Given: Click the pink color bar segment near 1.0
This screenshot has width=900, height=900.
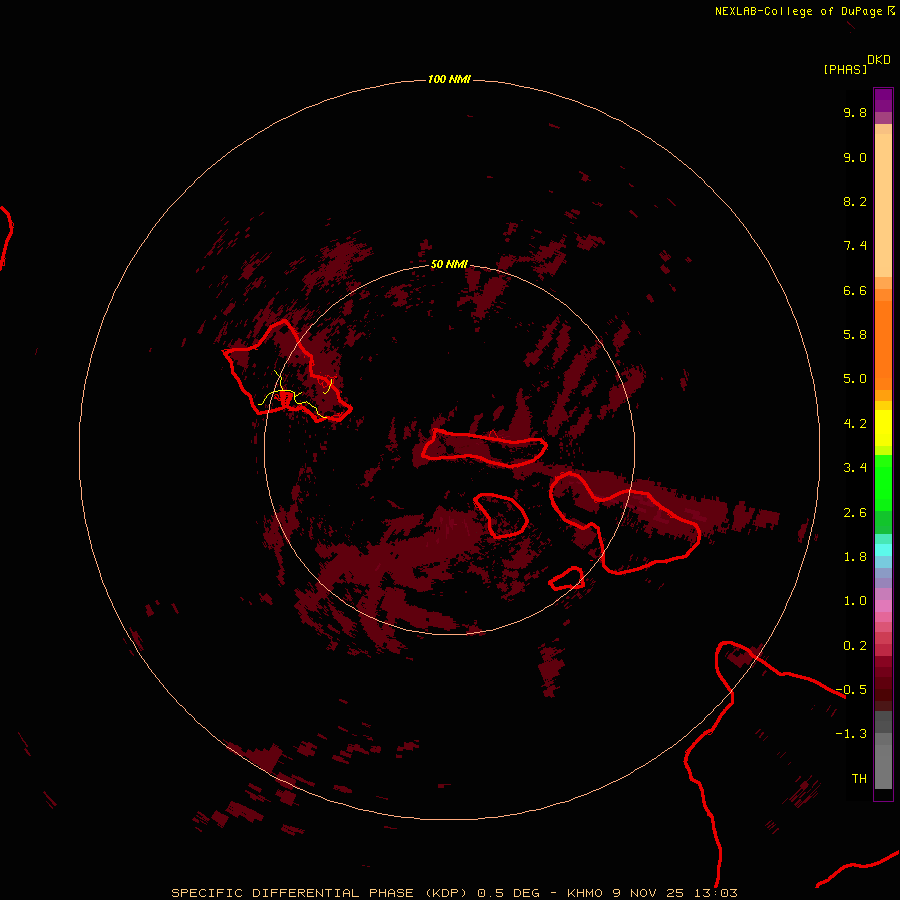Looking at the screenshot, I should point(883,606).
